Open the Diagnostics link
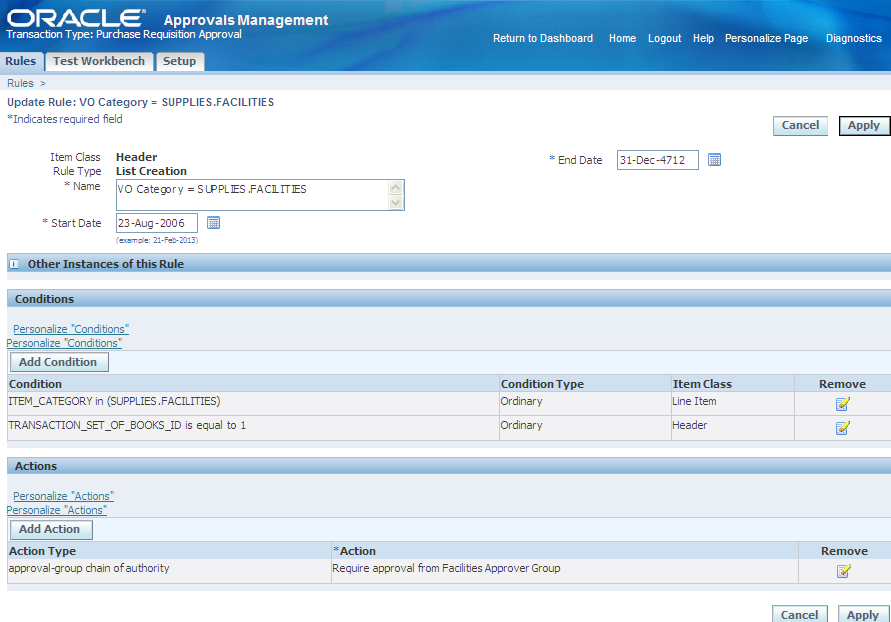Image resolution: width=891 pixels, height=622 pixels. [x=853, y=39]
